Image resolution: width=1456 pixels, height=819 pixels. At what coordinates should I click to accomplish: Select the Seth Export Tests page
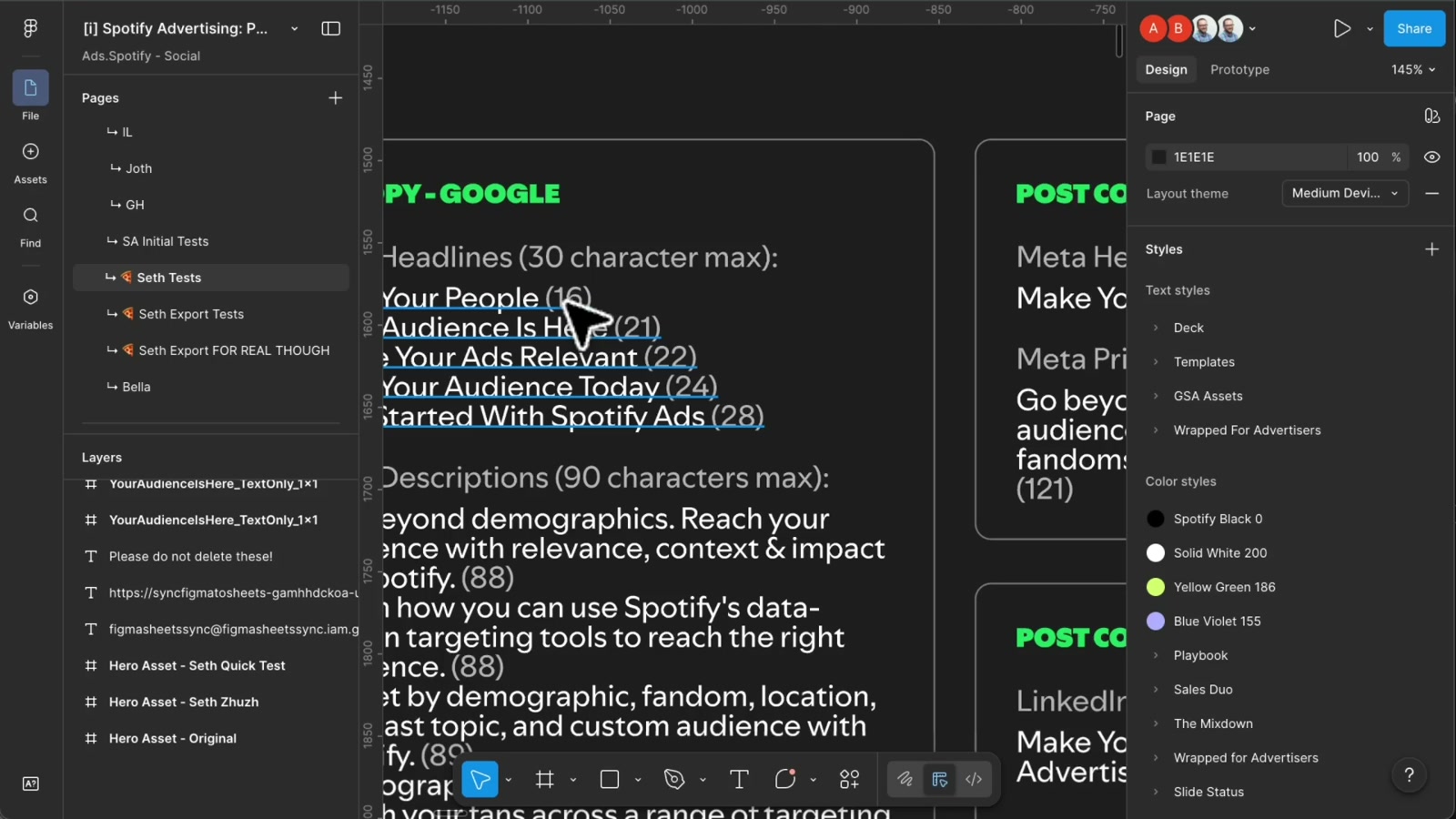(210, 314)
